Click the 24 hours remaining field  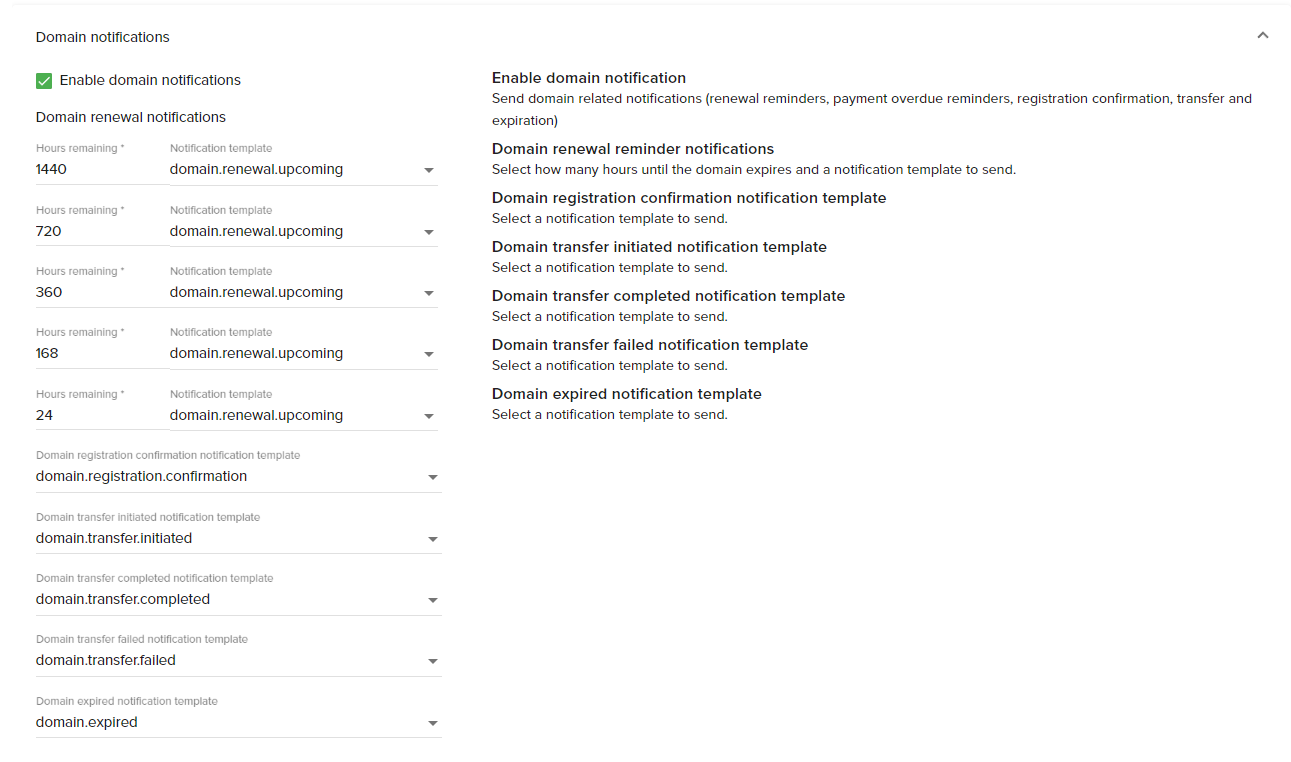pyautogui.click(x=100, y=416)
